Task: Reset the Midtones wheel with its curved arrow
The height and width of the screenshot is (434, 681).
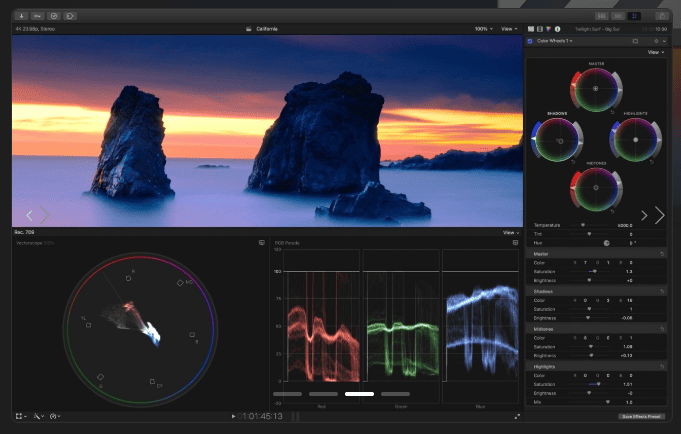Action: (x=612, y=212)
